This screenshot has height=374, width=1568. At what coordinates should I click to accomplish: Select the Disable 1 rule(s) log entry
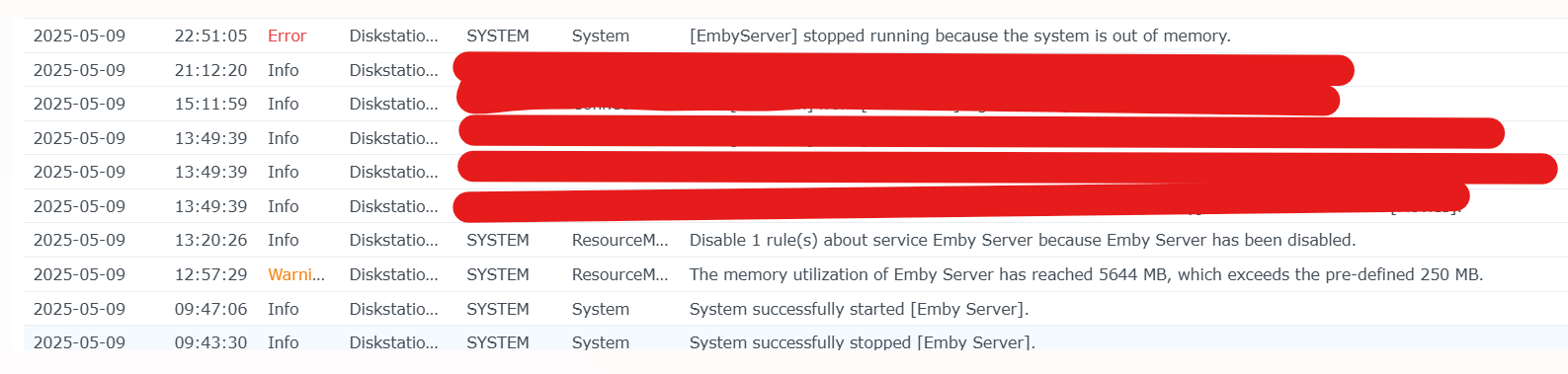pyautogui.click(x=795, y=240)
